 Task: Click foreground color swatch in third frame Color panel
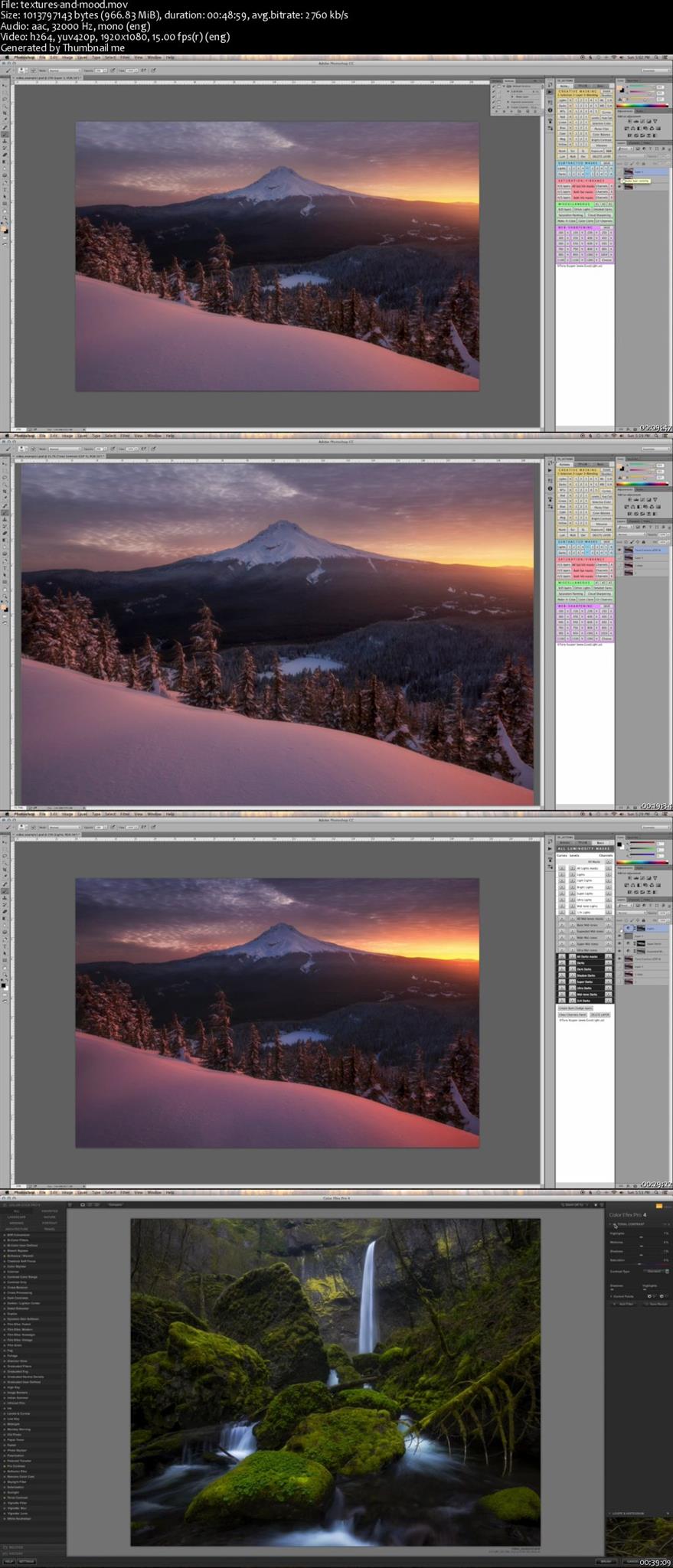coord(619,844)
